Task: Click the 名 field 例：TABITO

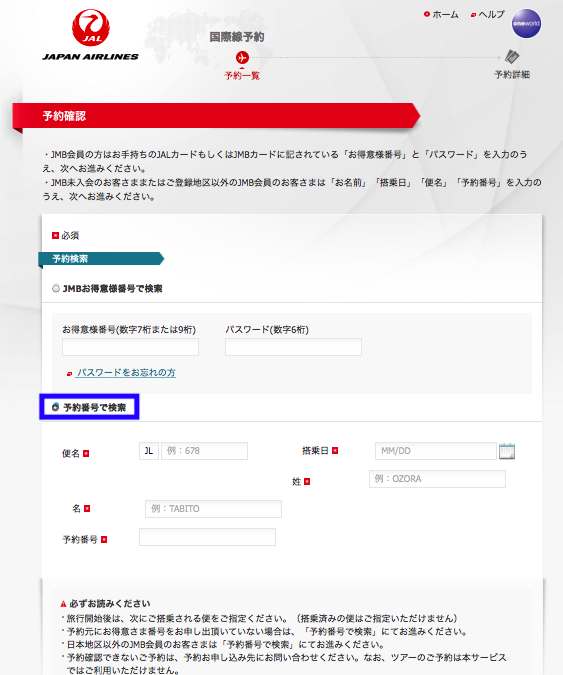Action: [213, 508]
